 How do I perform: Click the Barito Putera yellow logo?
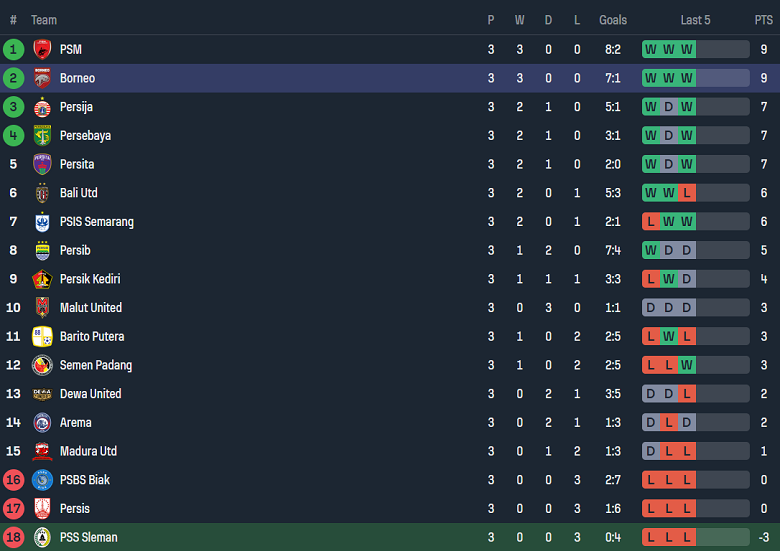pyautogui.click(x=42, y=336)
